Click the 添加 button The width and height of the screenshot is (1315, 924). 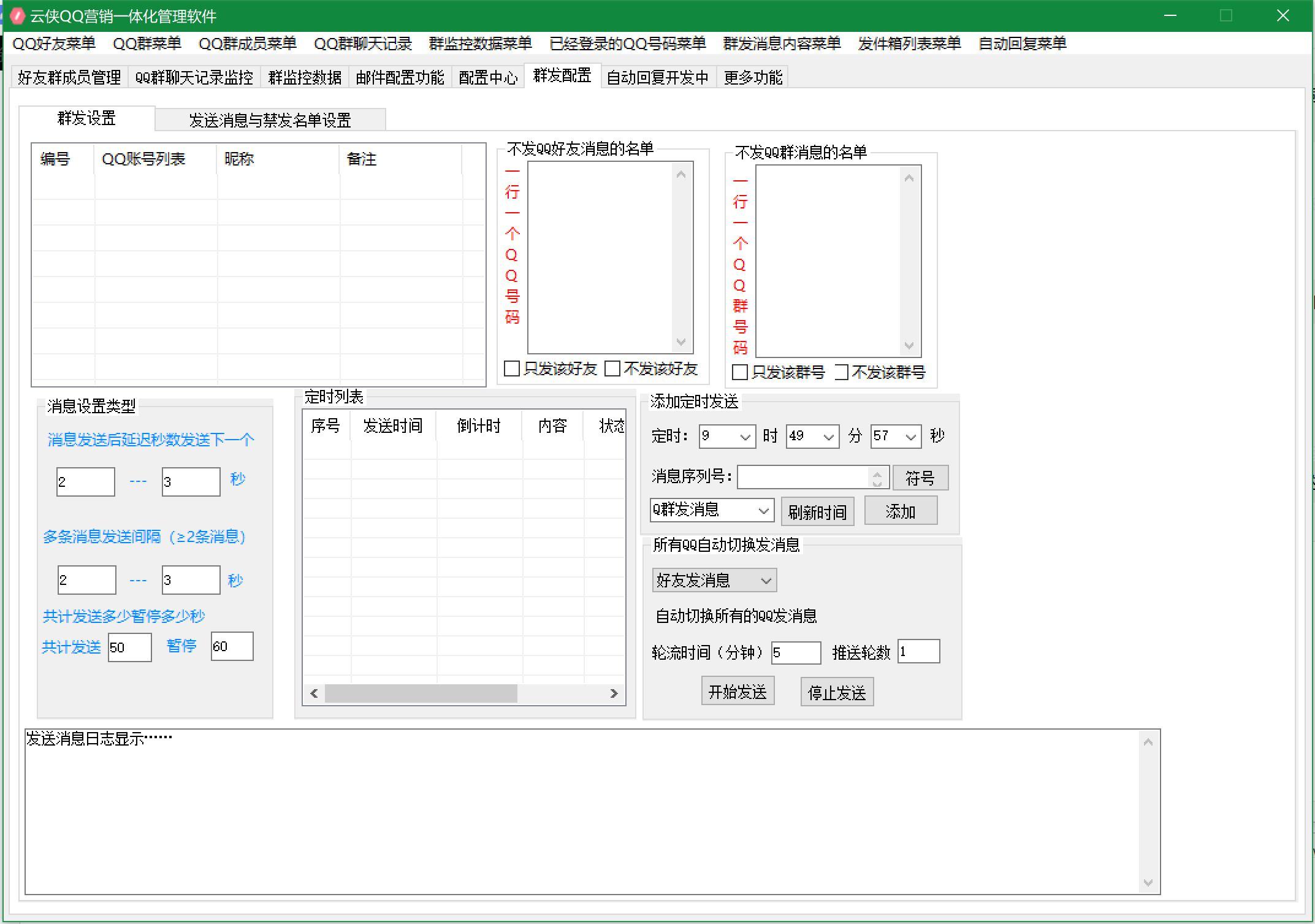click(x=901, y=511)
